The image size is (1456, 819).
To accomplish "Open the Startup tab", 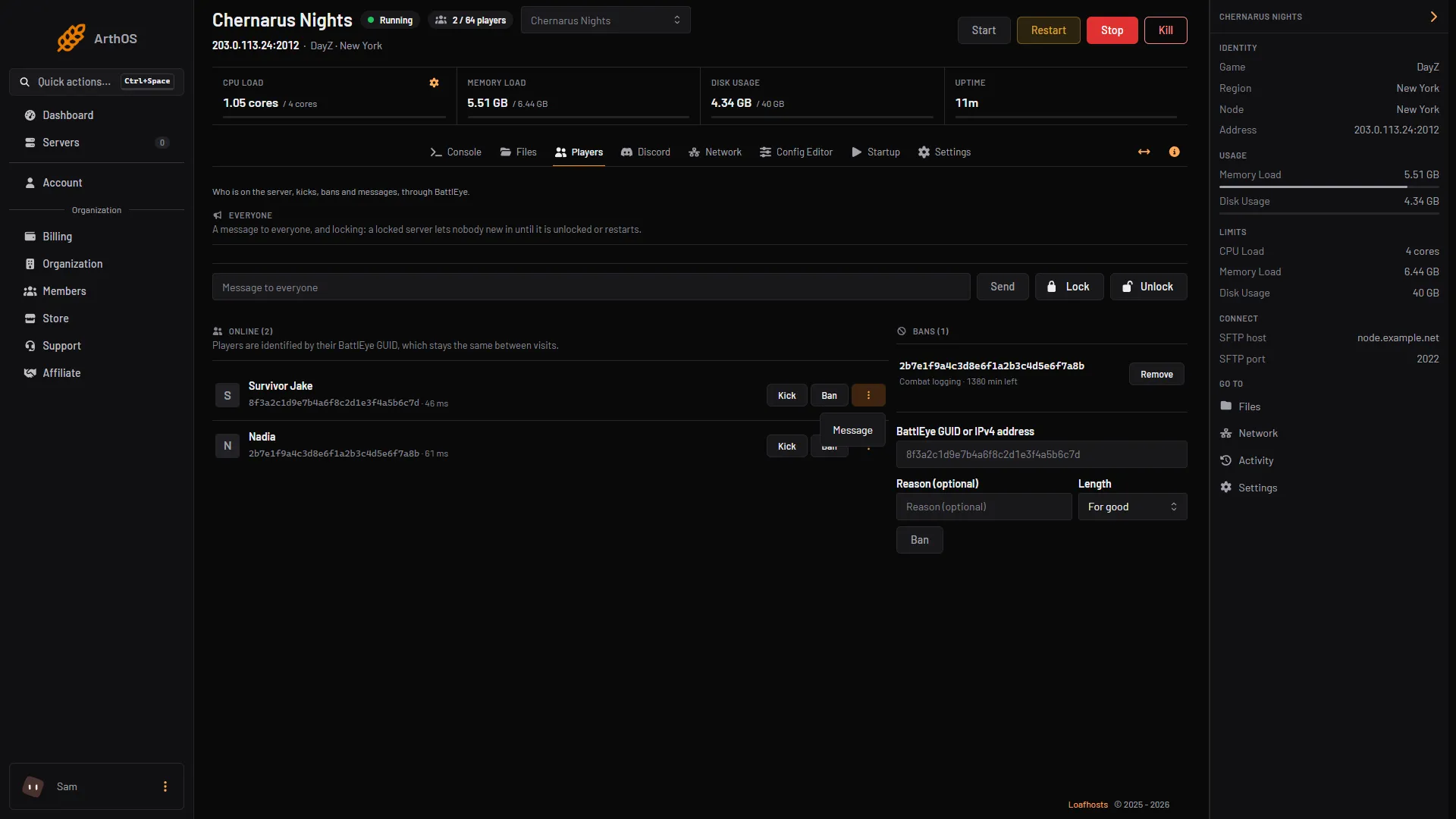I will [876, 152].
